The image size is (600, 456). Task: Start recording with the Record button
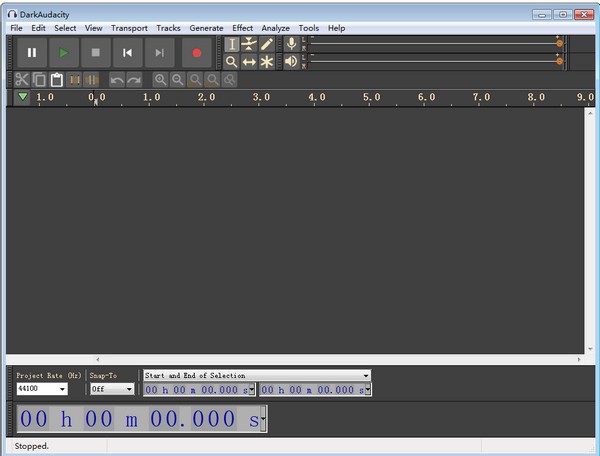196,53
